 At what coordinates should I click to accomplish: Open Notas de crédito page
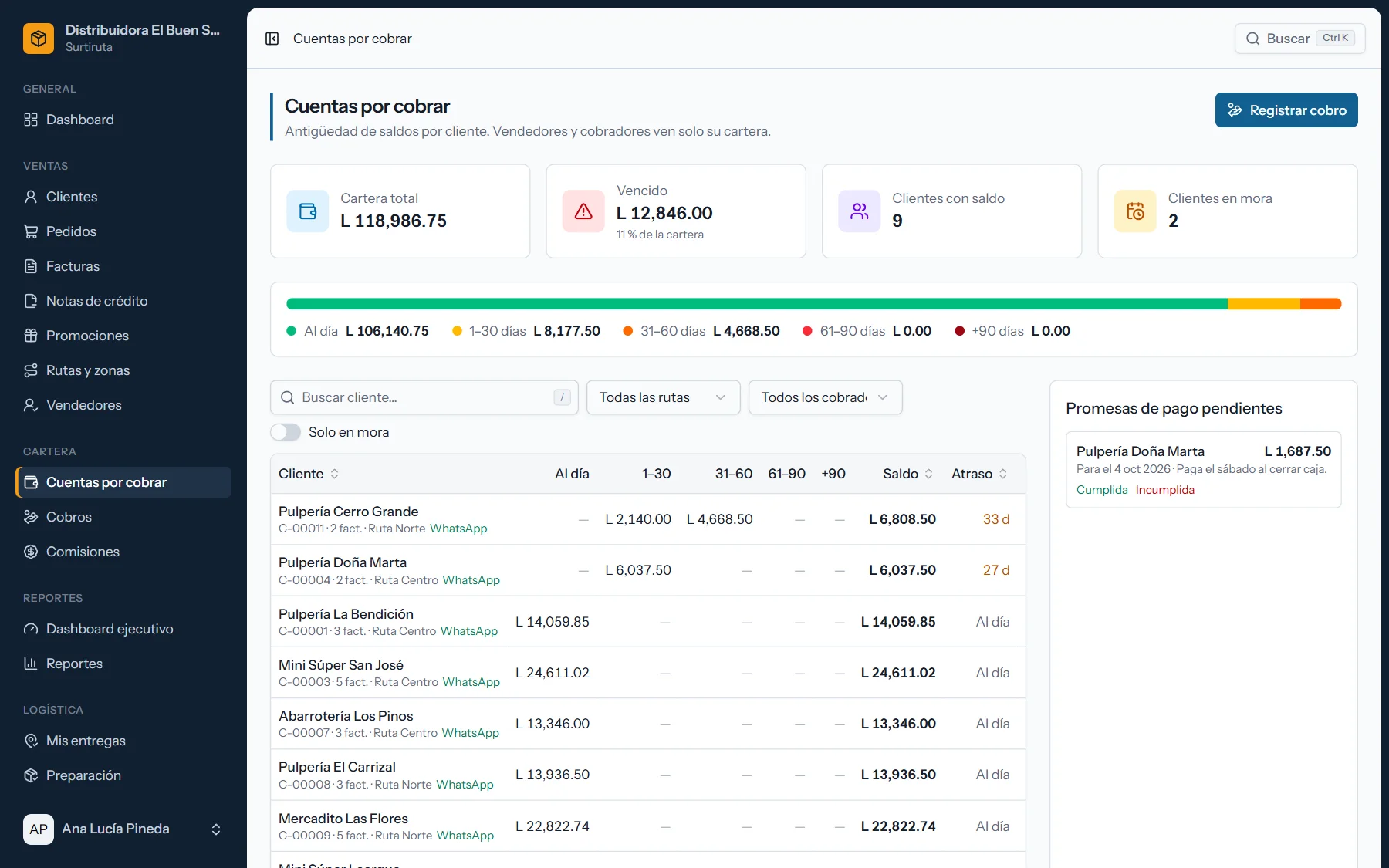pos(123,301)
